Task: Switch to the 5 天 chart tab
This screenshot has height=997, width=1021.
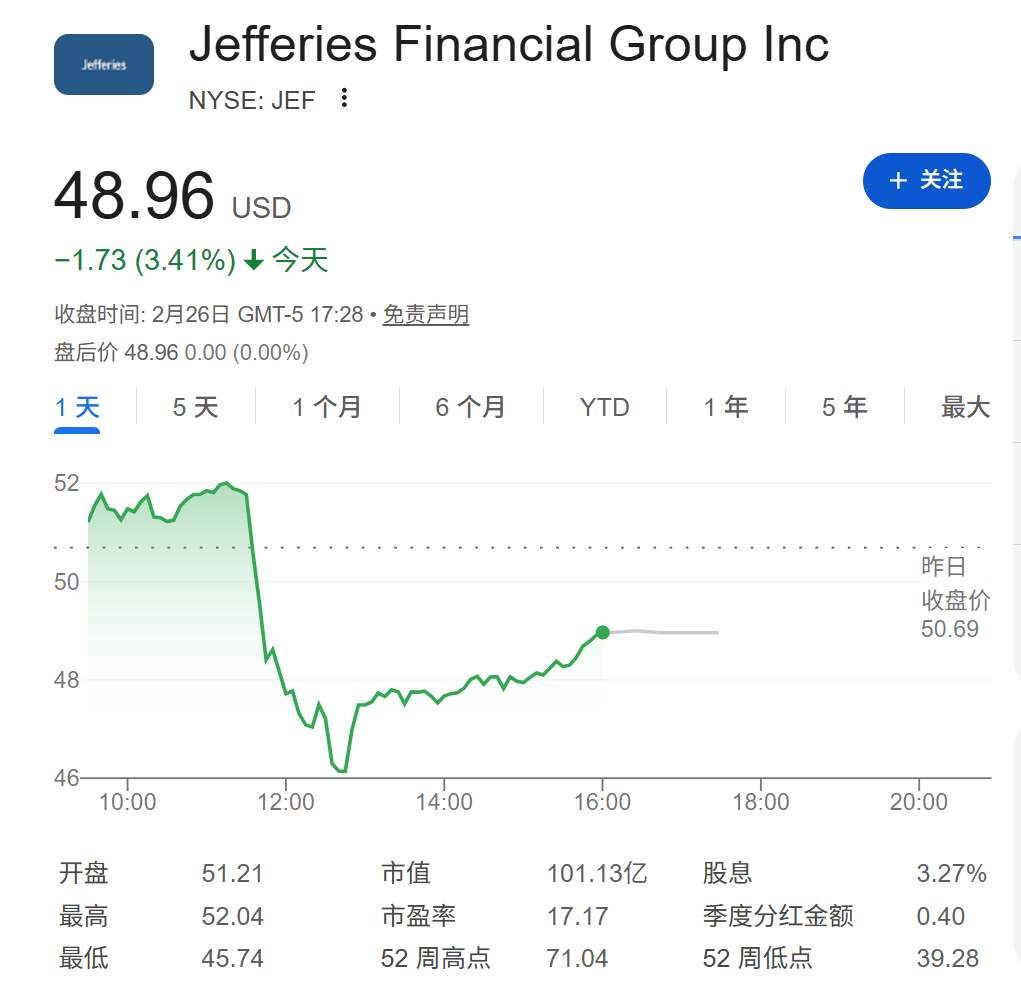Action: pyautogui.click(x=194, y=407)
